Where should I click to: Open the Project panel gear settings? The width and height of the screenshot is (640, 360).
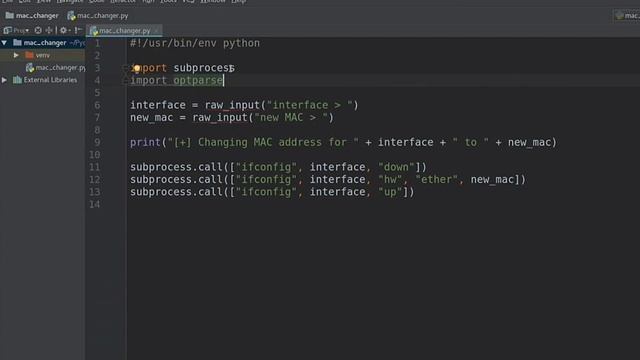64,30
